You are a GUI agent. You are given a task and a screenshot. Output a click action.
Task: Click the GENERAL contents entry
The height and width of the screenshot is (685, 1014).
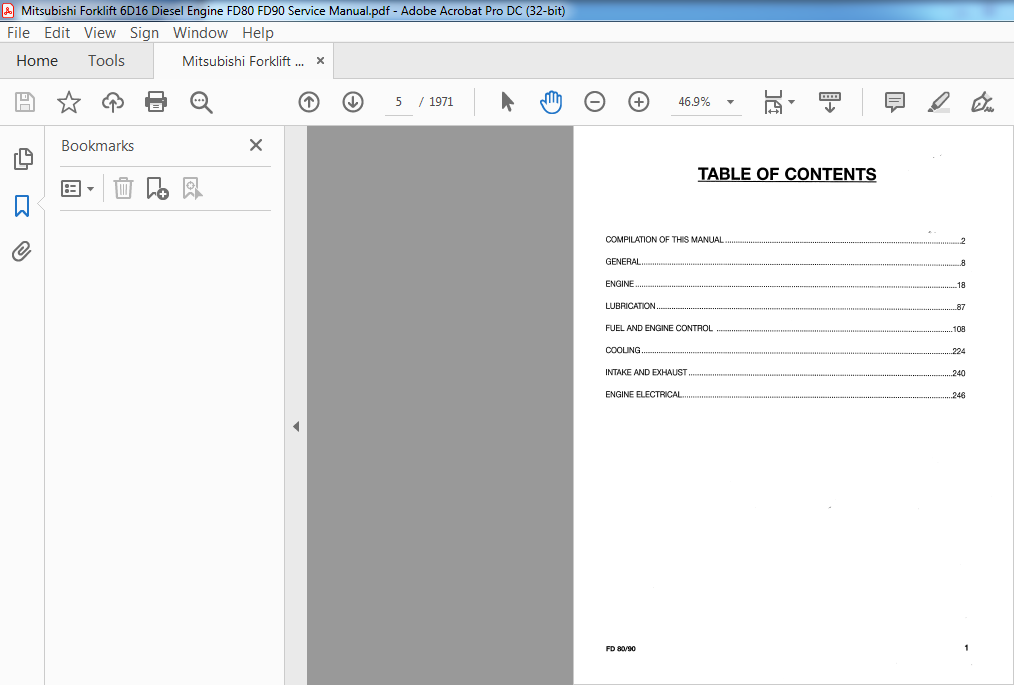(x=785, y=262)
